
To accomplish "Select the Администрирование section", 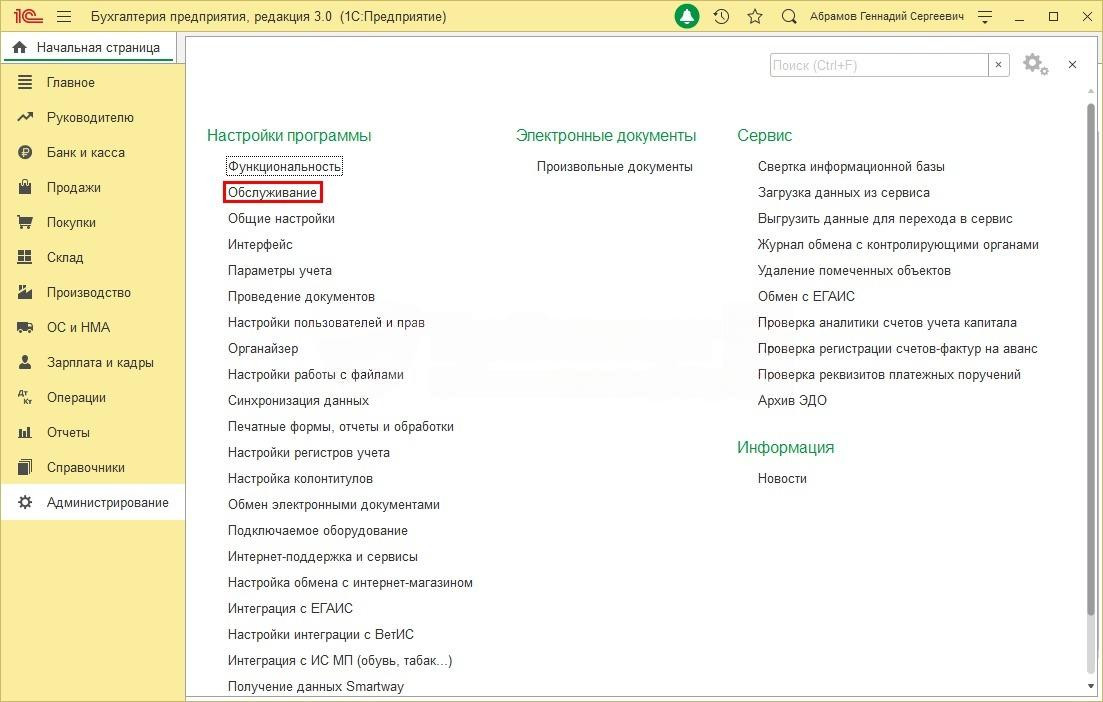I will pos(93,502).
